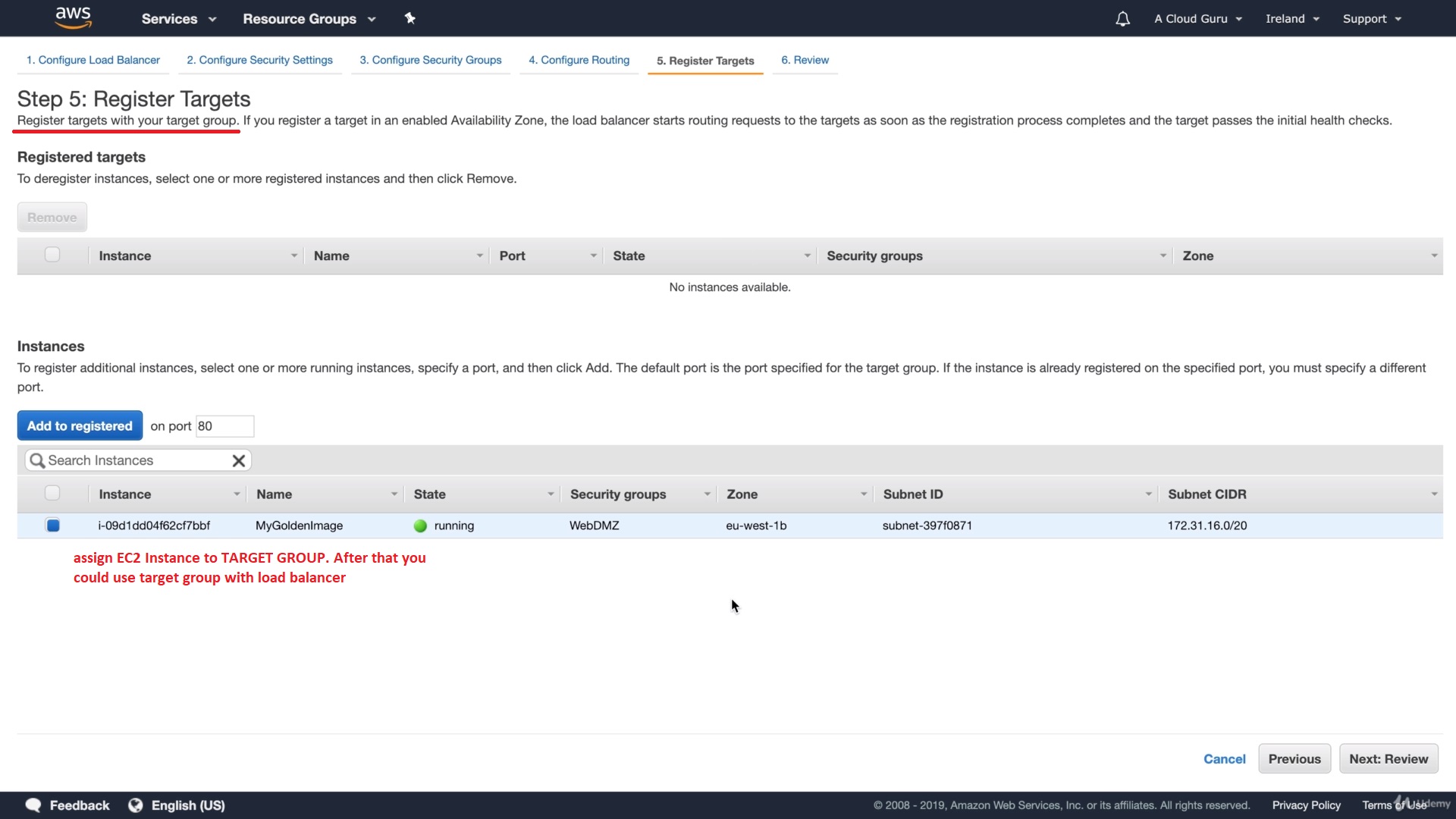Click the AWS logo home icon

click(74, 17)
